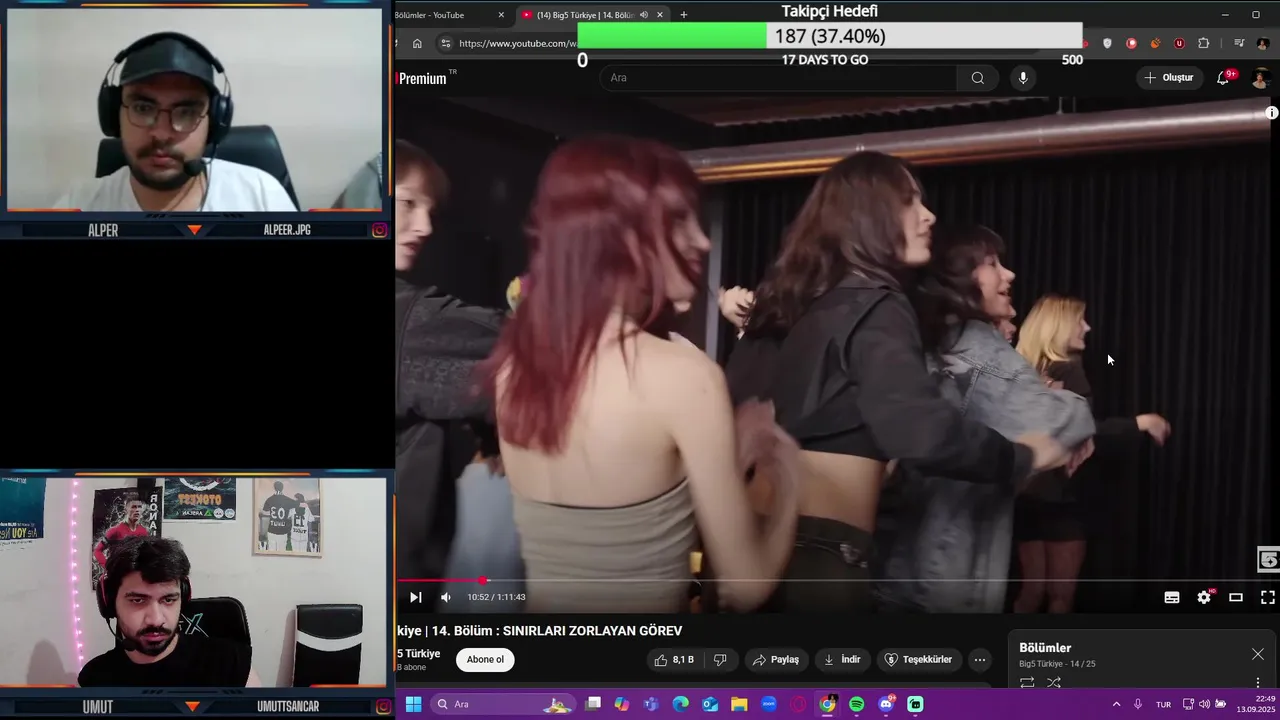Open the extensions puzzle menu
This screenshot has width=1280, height=720.
pos(1203,43)
